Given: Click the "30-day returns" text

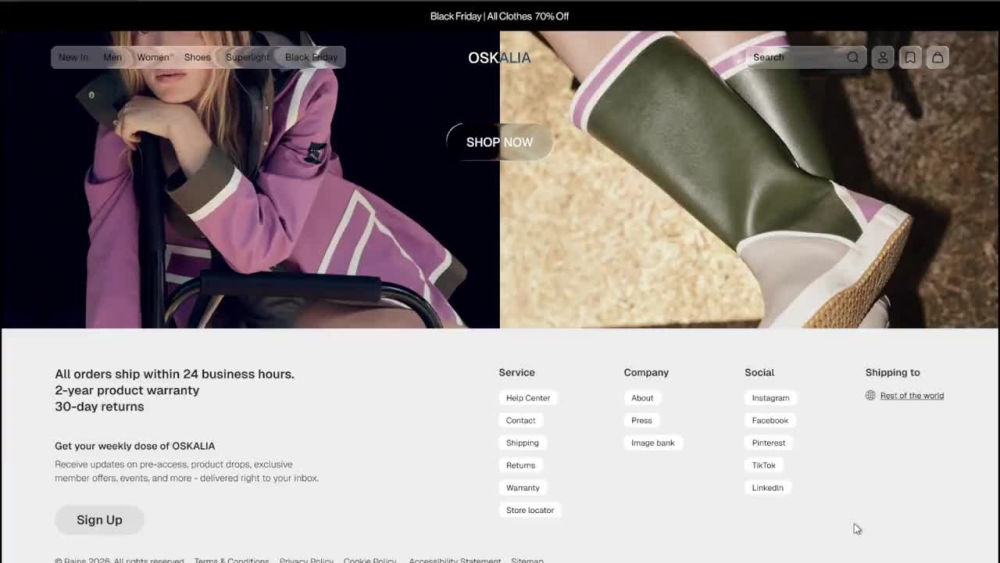Looking at the screenshot, I should coord(99,406).
